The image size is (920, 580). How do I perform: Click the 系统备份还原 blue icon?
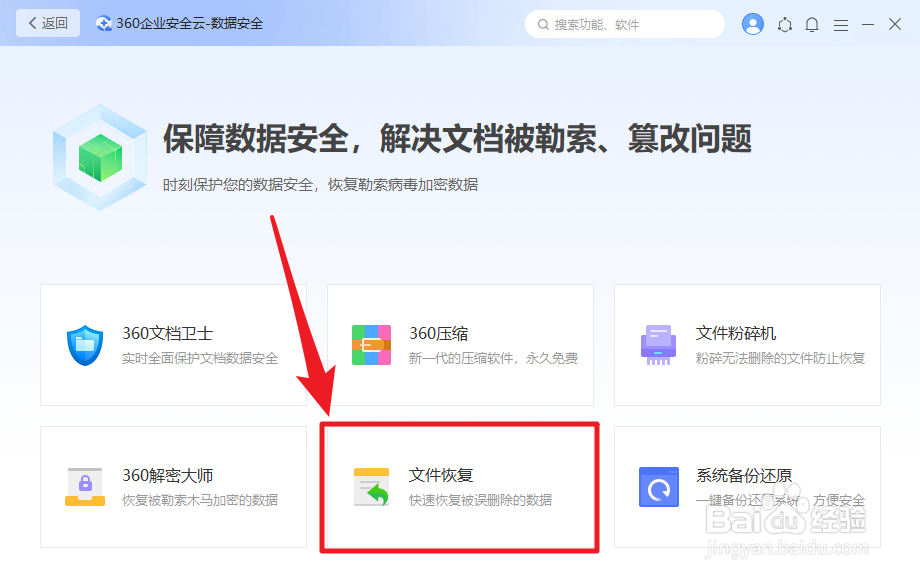click(x=658, y=487)
